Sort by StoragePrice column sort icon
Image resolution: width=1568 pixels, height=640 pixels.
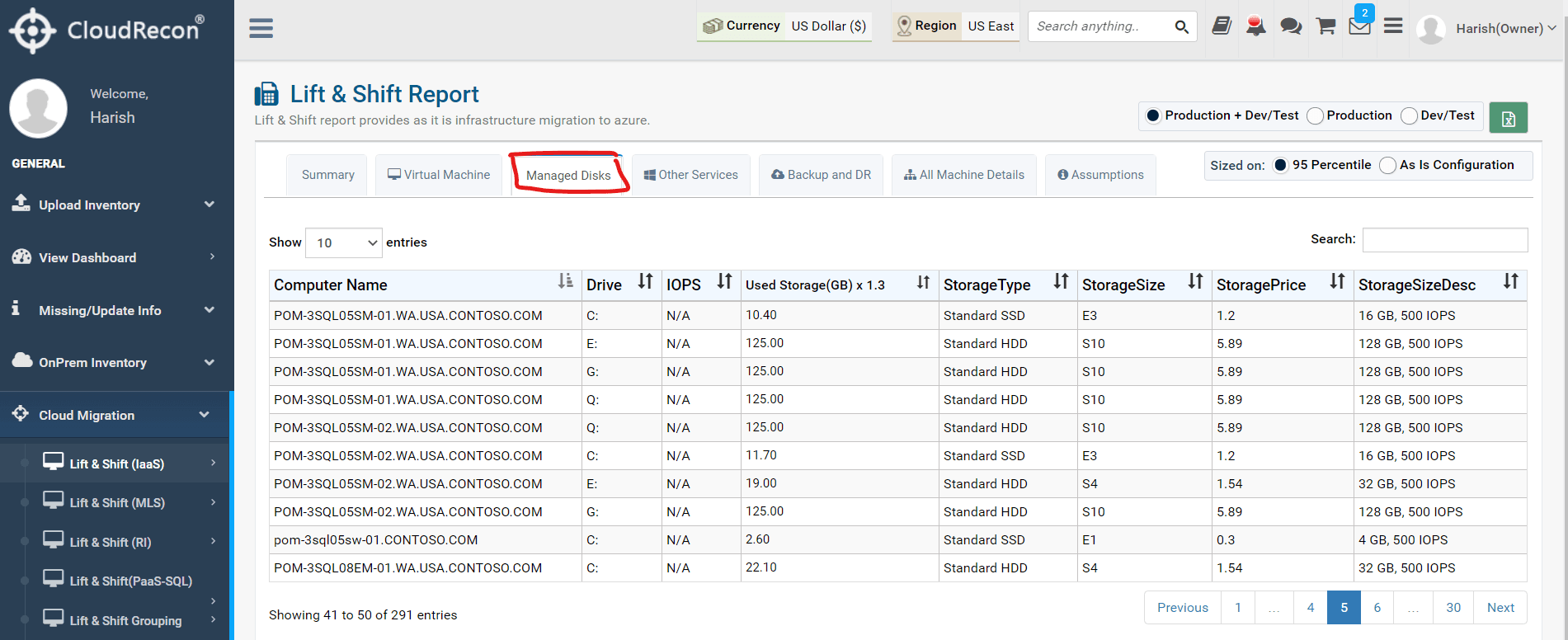(1337, 282)
